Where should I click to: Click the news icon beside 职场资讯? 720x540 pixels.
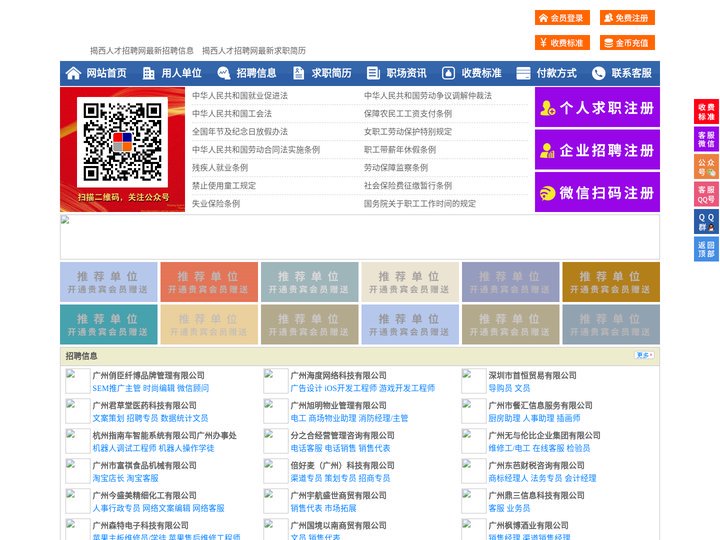click(x=373, y=73)
